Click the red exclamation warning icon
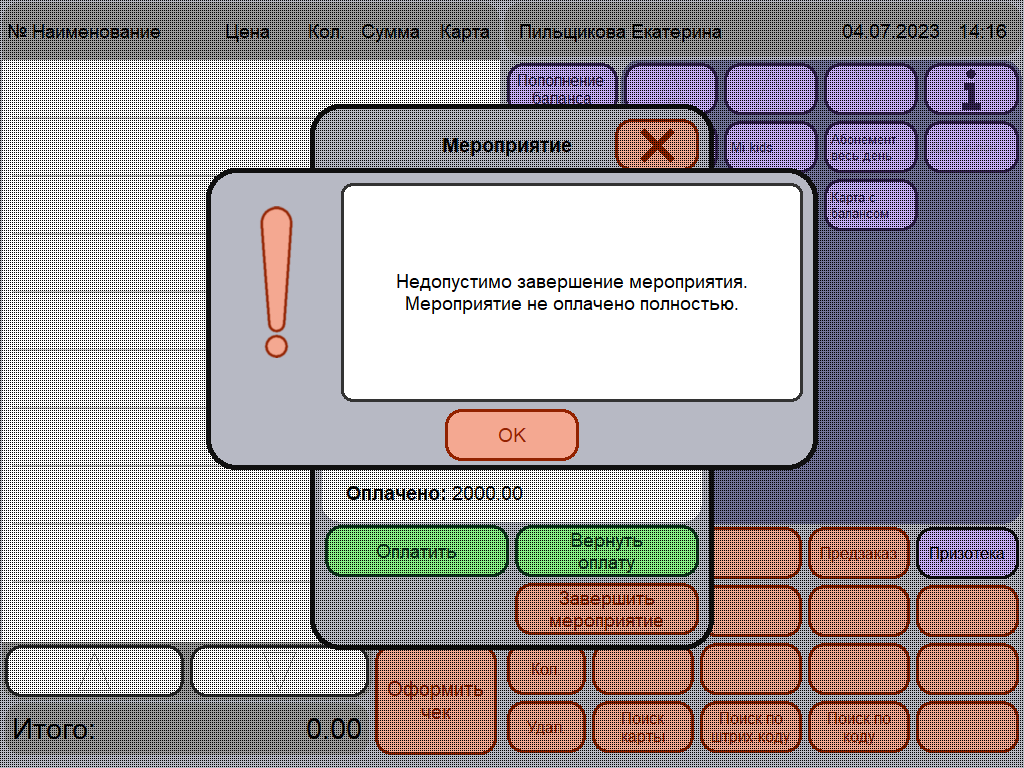The image size is (1024, 768). (x=276, y=282)
